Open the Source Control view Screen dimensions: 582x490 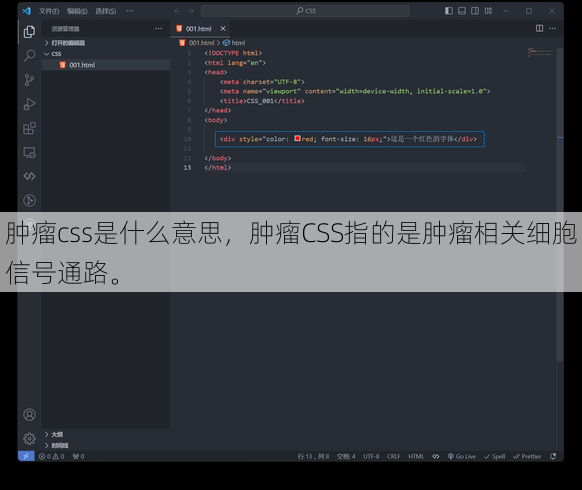coord(29,80)
